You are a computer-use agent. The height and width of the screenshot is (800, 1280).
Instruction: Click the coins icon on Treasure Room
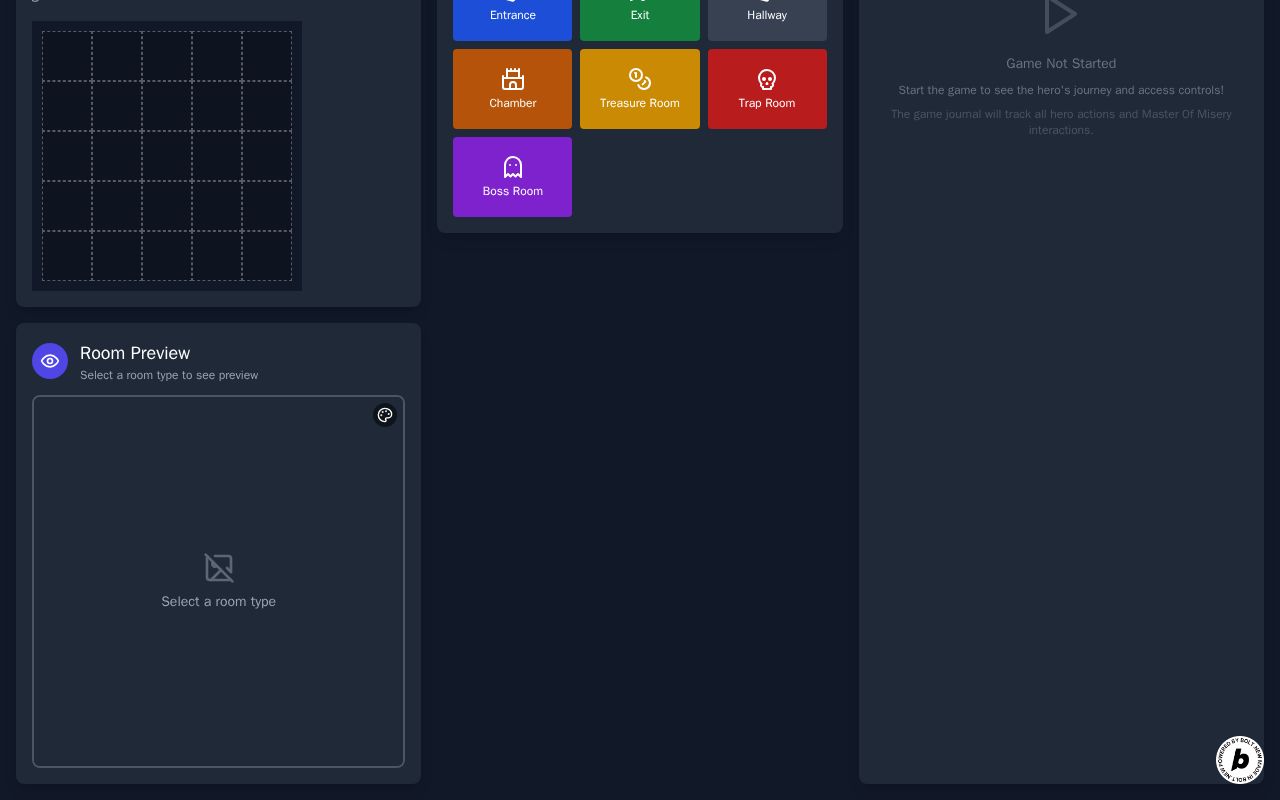tap(640, 79)
